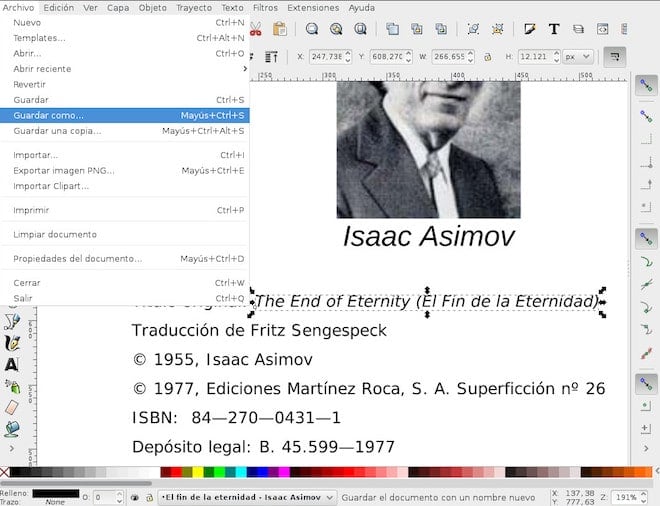Click the Group objects icon
The height and width of the screenshot is (506, 660).
473,29
